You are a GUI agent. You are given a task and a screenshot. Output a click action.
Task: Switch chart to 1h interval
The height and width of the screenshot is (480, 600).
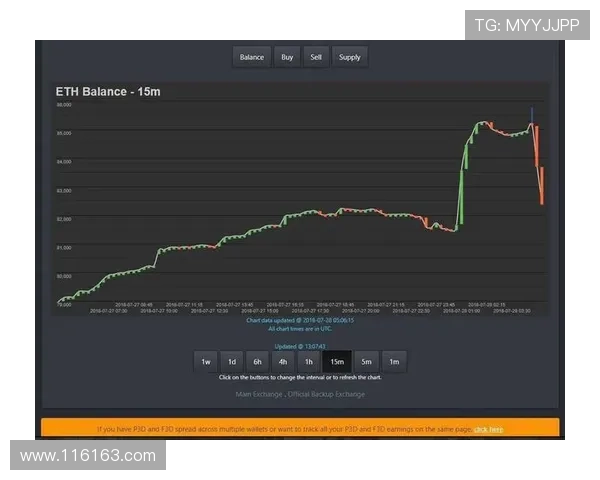tap(310, 362)
